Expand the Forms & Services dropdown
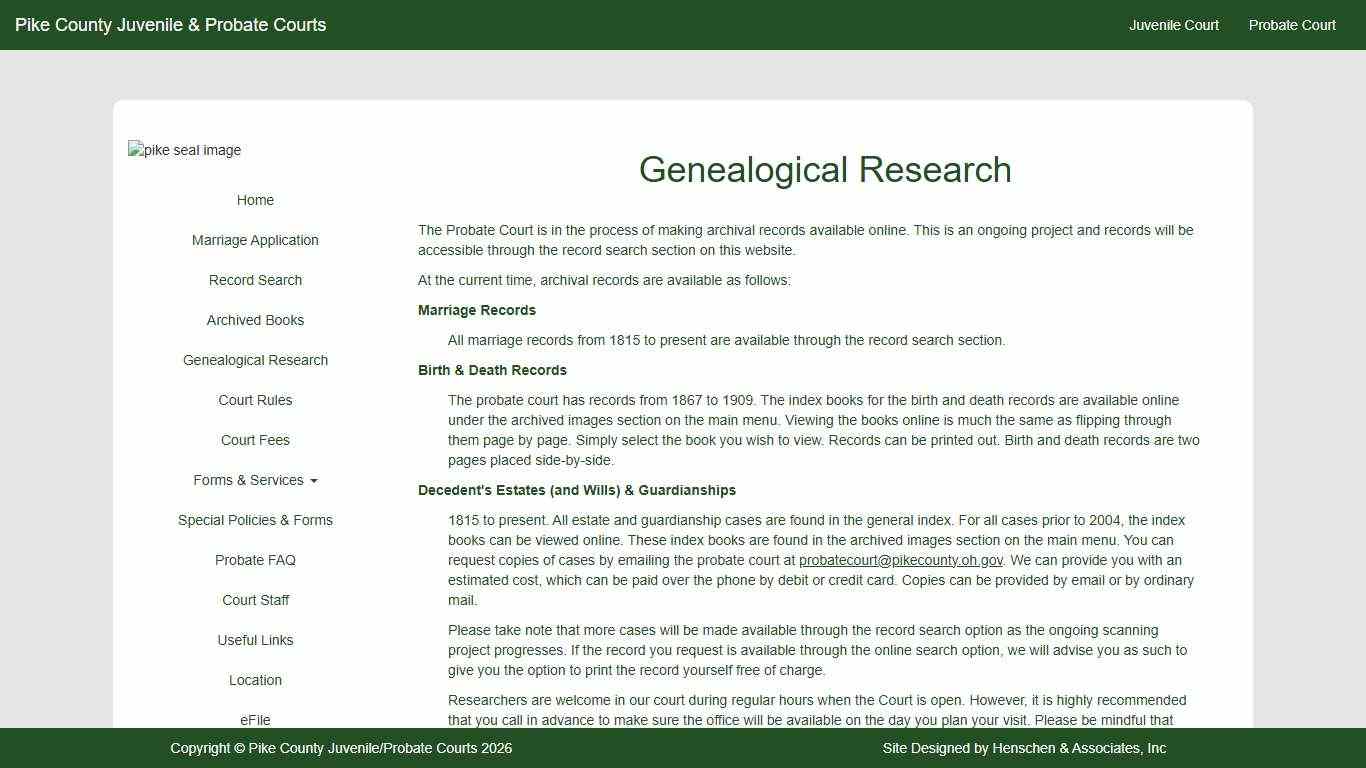Viewport: 1366px width, 768px height. [255, 480]
